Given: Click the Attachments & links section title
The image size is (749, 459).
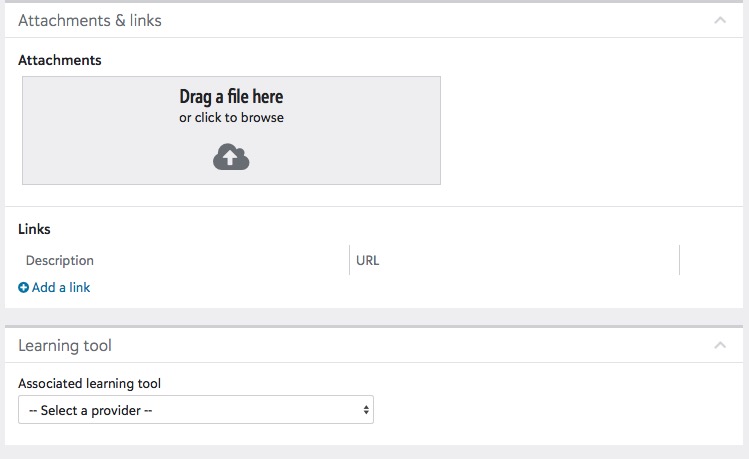Looking at the screenshot, I should (90, 21).
